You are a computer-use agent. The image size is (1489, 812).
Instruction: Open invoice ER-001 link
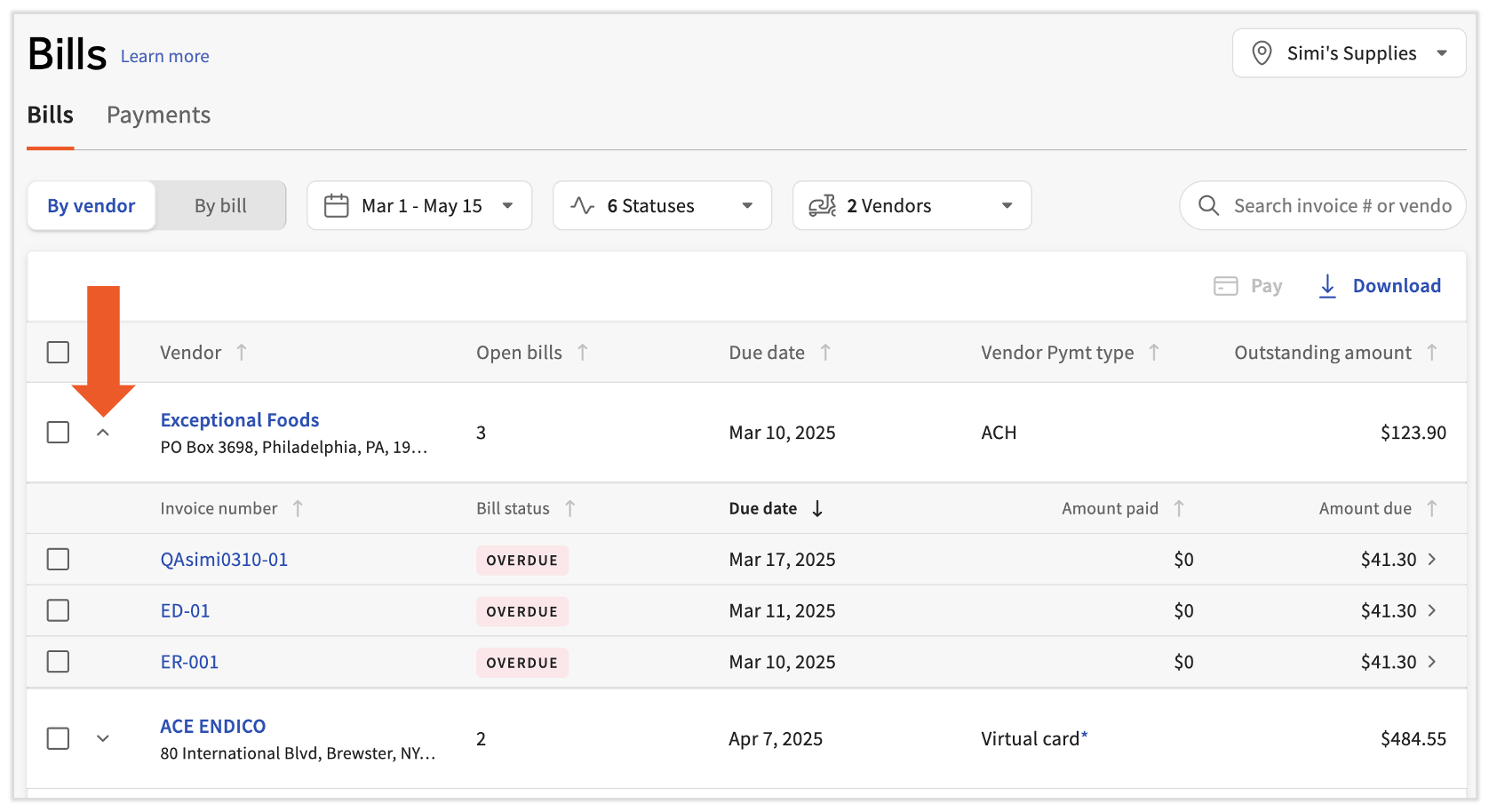click(189, 662)
